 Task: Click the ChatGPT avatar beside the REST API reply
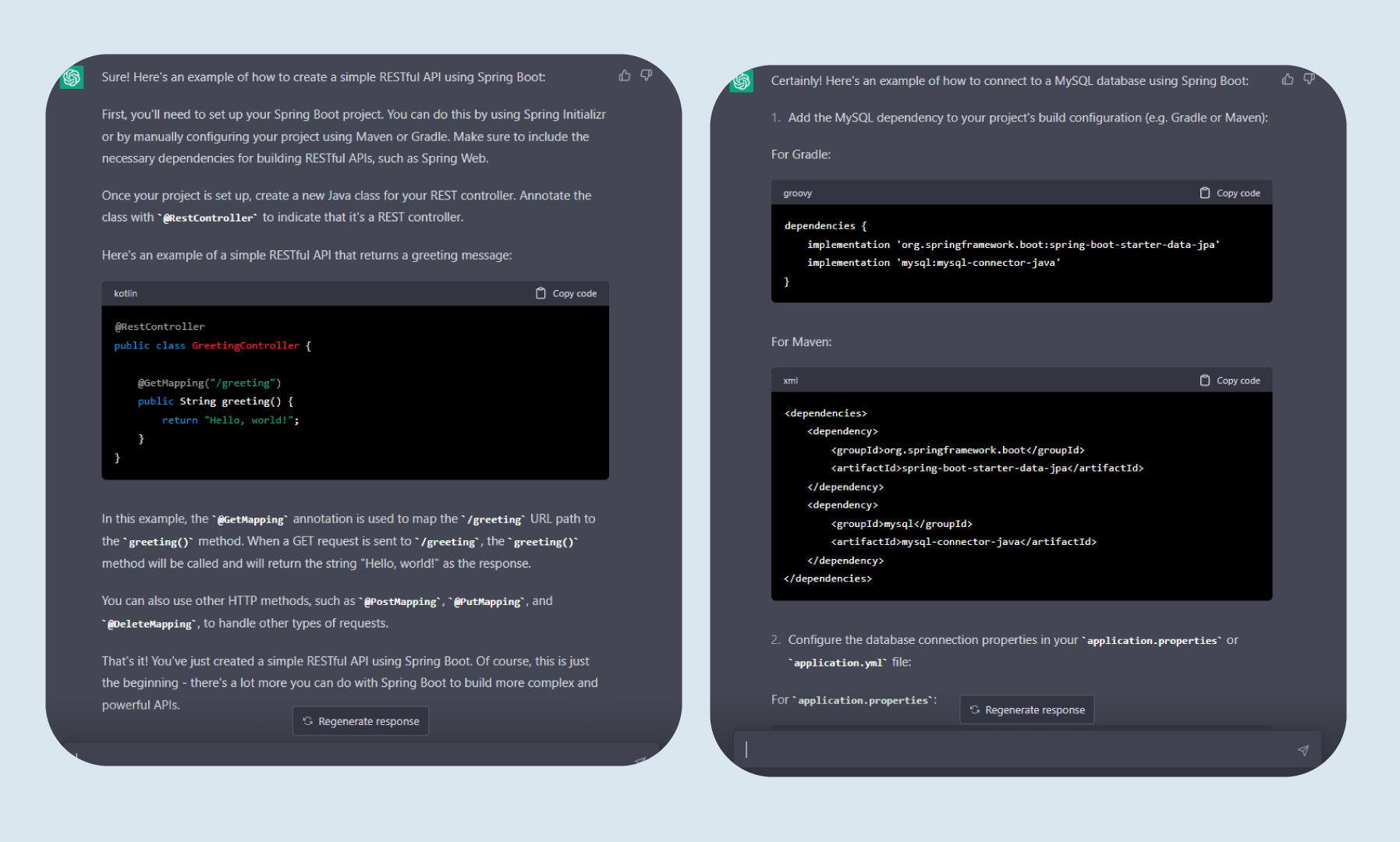pyautogui.click(x=71, y=78)
